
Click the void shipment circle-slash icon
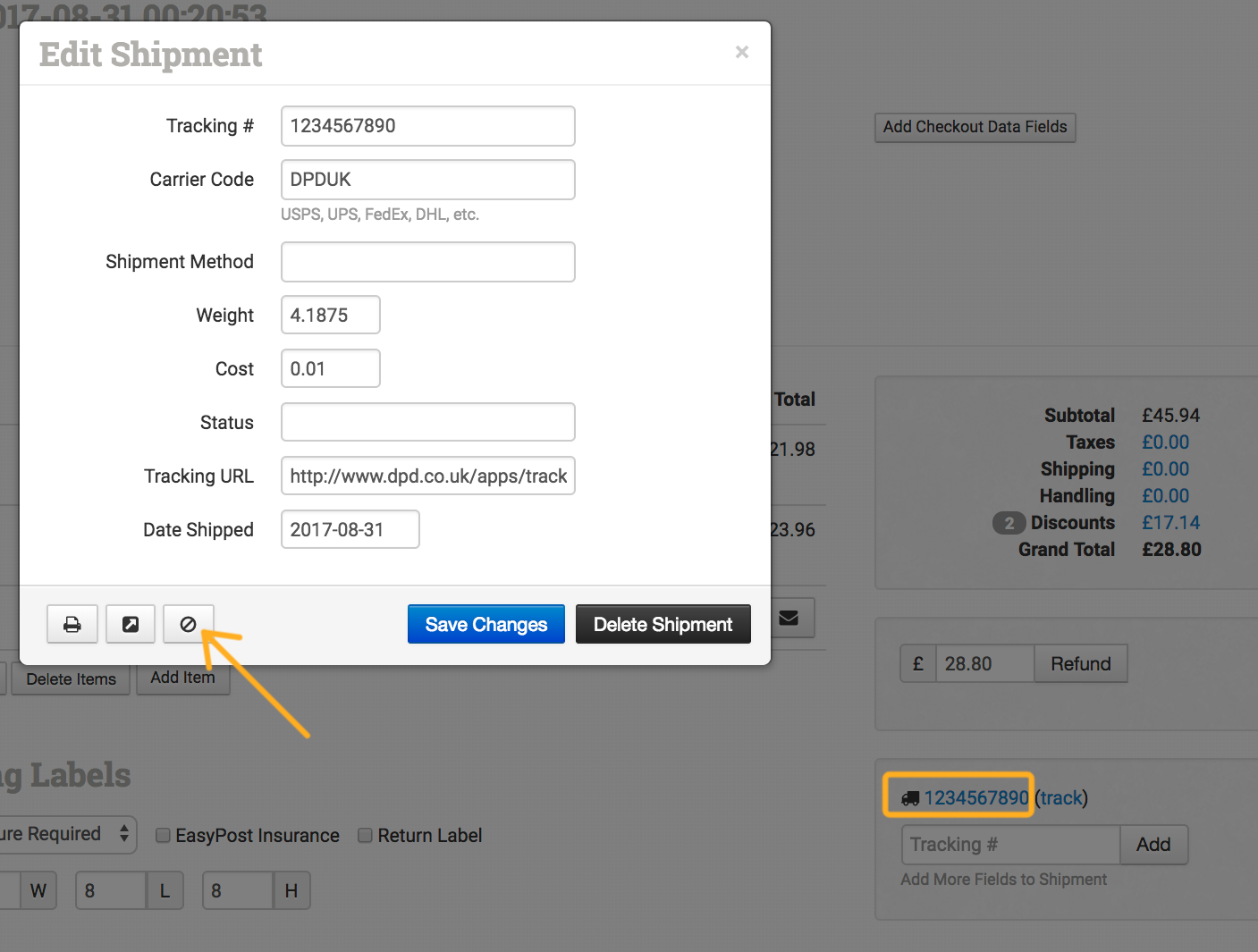click(x=188, y=624)
